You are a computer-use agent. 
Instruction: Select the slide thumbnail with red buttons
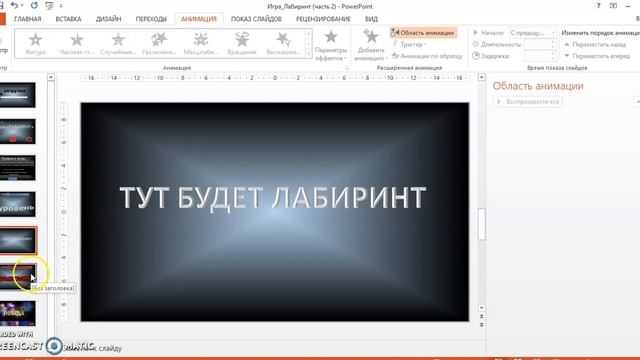[17, 131]
